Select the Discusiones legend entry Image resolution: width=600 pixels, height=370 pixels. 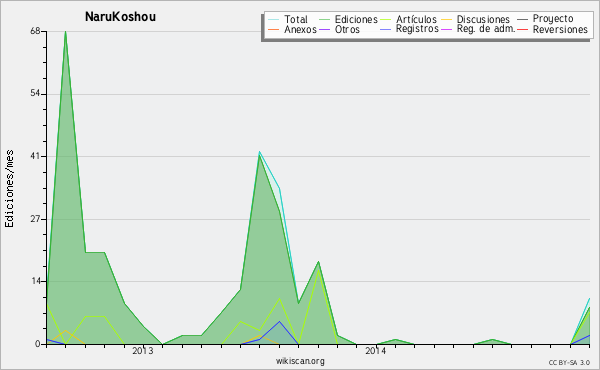[x=483, y=19]
